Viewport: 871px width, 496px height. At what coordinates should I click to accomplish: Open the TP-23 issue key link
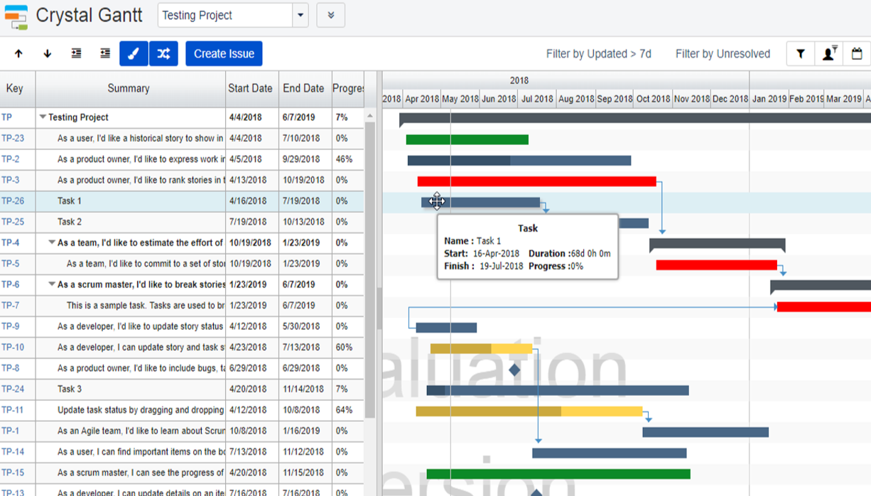12,138
